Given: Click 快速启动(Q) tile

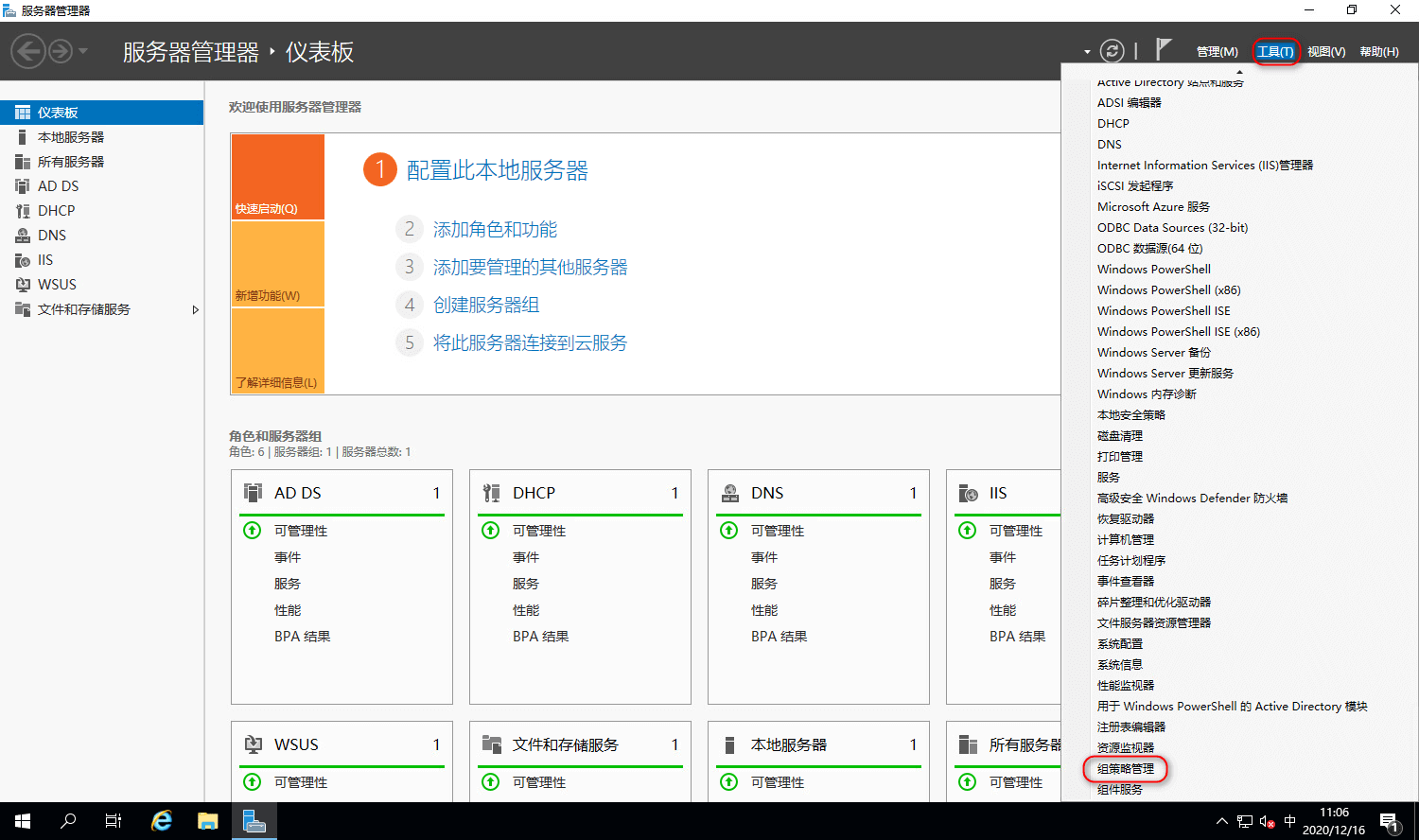Looking at the screenshot, I should tap(278, 177).
